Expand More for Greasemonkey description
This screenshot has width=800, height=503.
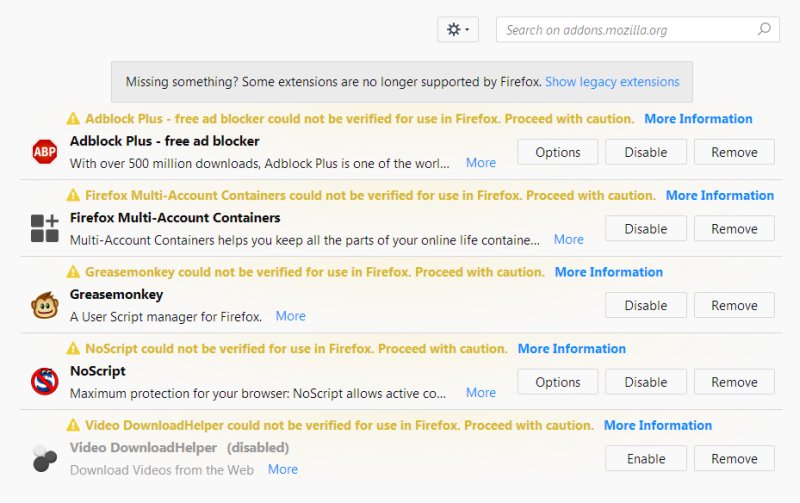(x=290, y=316)
